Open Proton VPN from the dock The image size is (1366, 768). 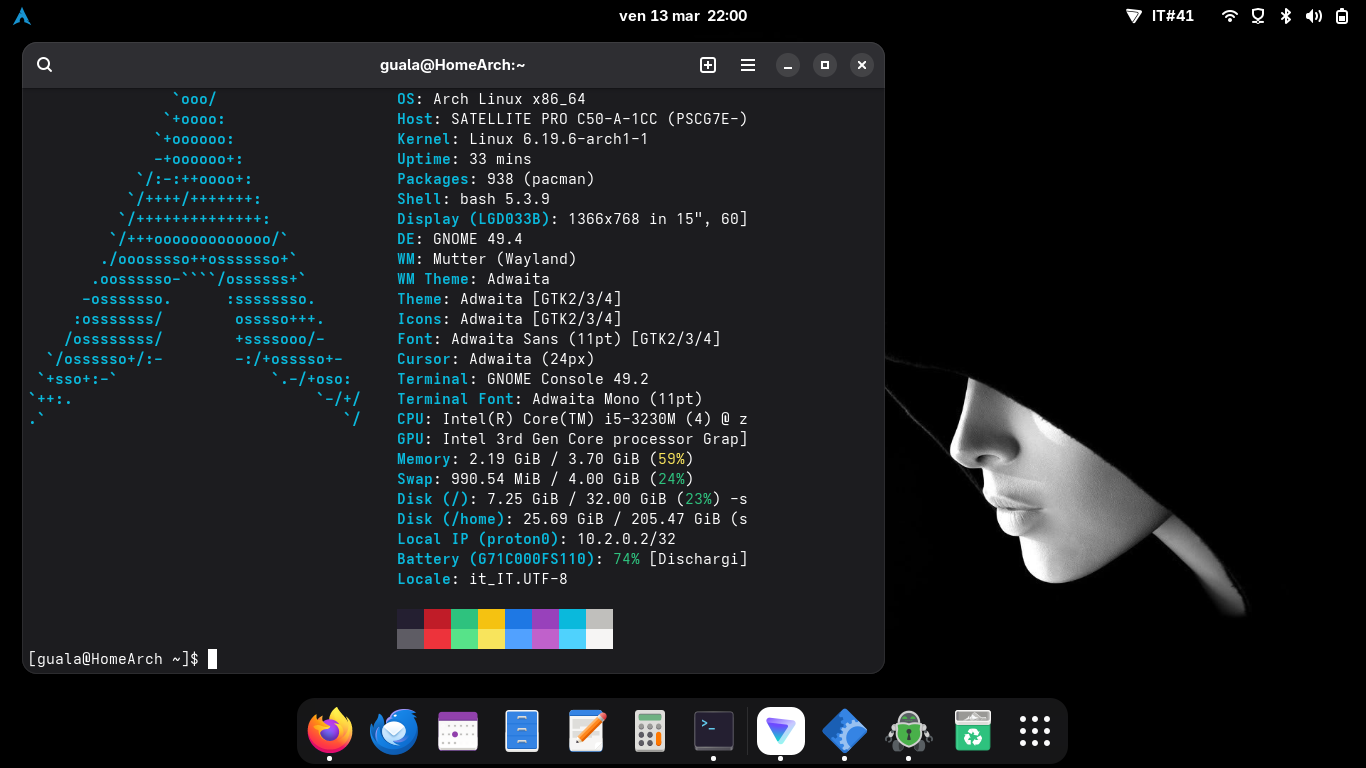pos(780,731)
